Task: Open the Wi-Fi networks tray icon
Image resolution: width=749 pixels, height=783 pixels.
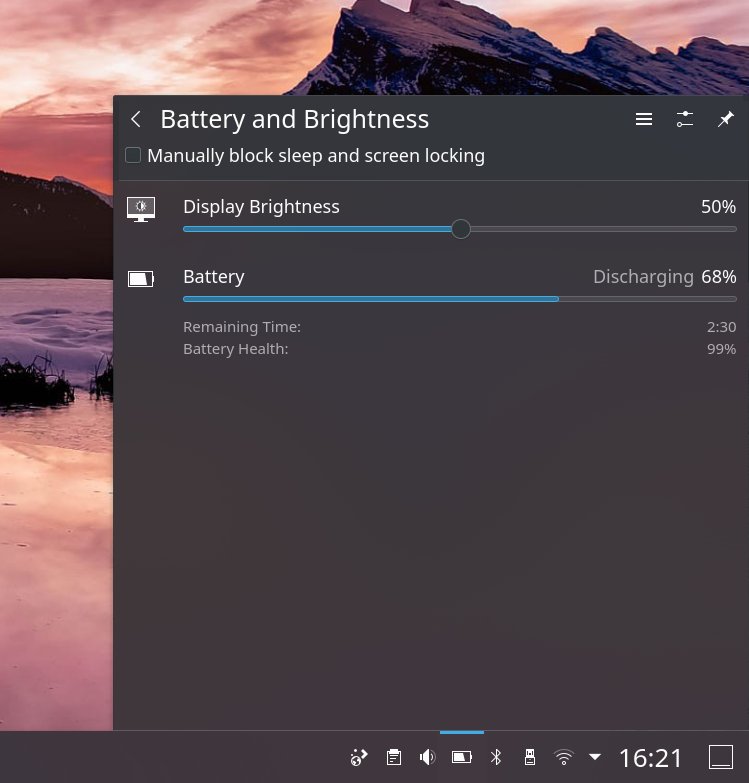Action: pos(564,757)
